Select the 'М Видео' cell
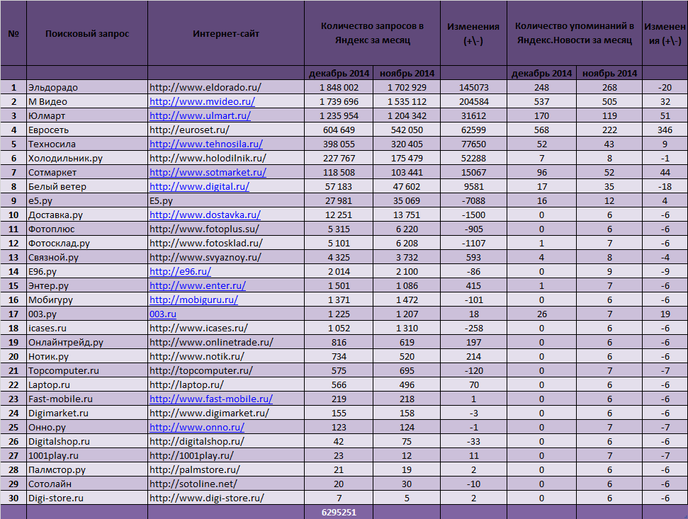 87,102
